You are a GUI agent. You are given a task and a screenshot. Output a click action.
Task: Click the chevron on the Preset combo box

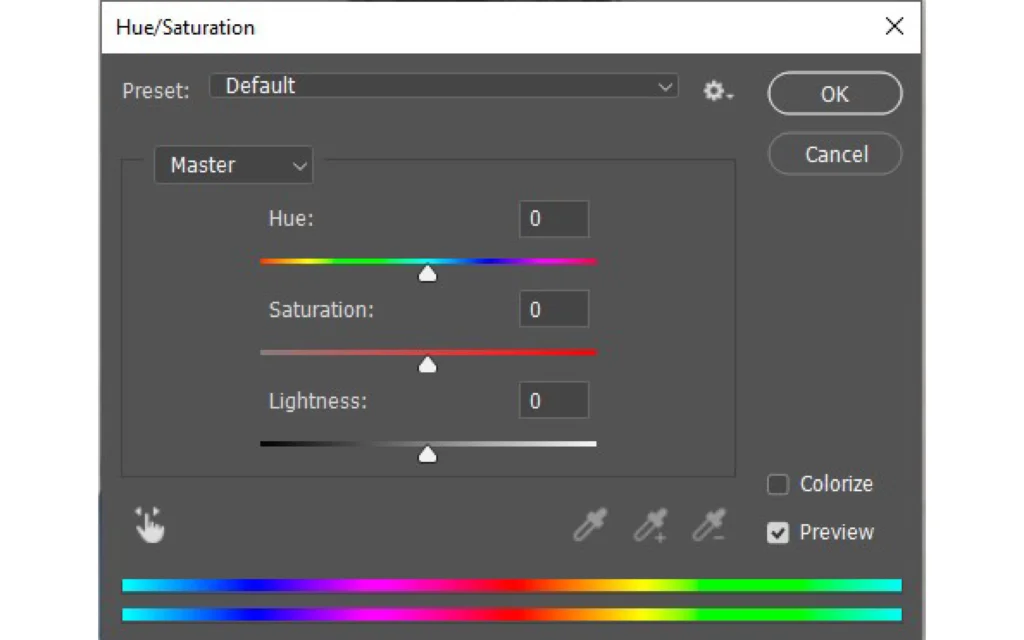click(664, 87)
